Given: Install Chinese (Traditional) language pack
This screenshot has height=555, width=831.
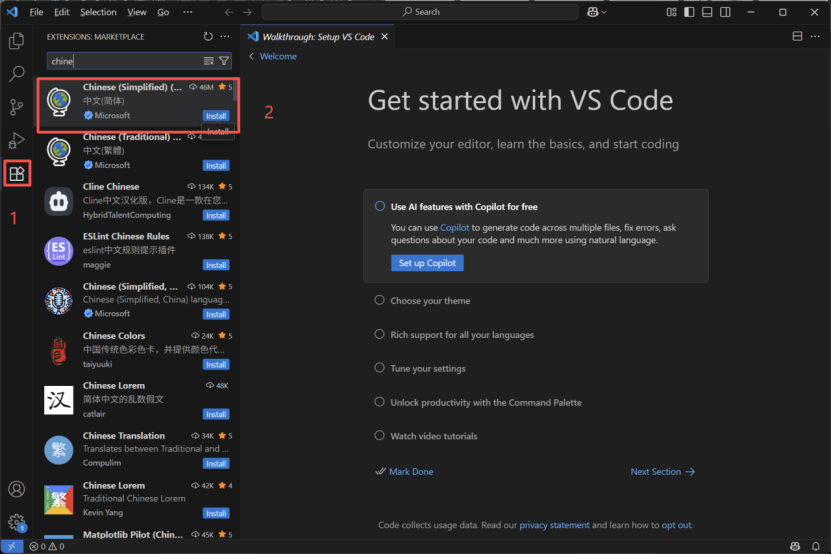Looking at the screenshot, I should click(x=216, y=165).
